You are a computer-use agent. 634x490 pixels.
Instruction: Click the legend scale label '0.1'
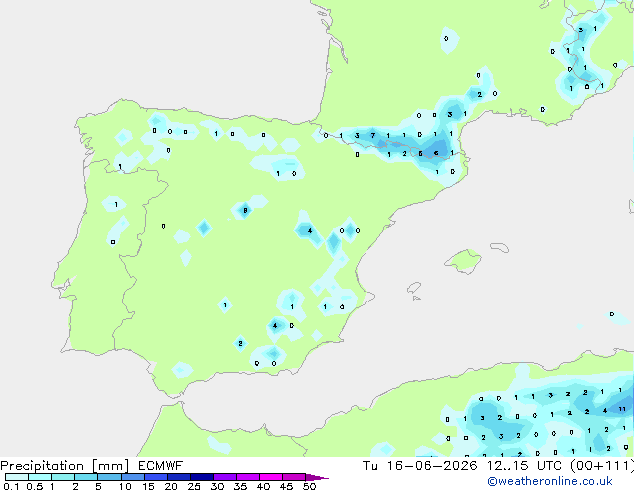click(11, 486)
